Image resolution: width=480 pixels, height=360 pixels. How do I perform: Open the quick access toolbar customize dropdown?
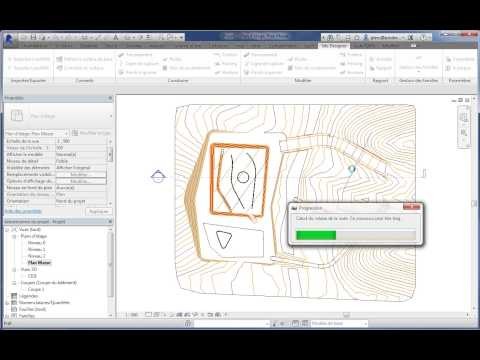182,37
